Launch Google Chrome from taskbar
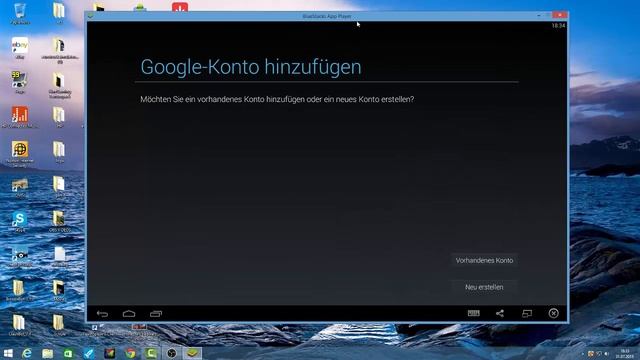The width and height of the screenshot is (640, 360). click(x=130, y=353)
